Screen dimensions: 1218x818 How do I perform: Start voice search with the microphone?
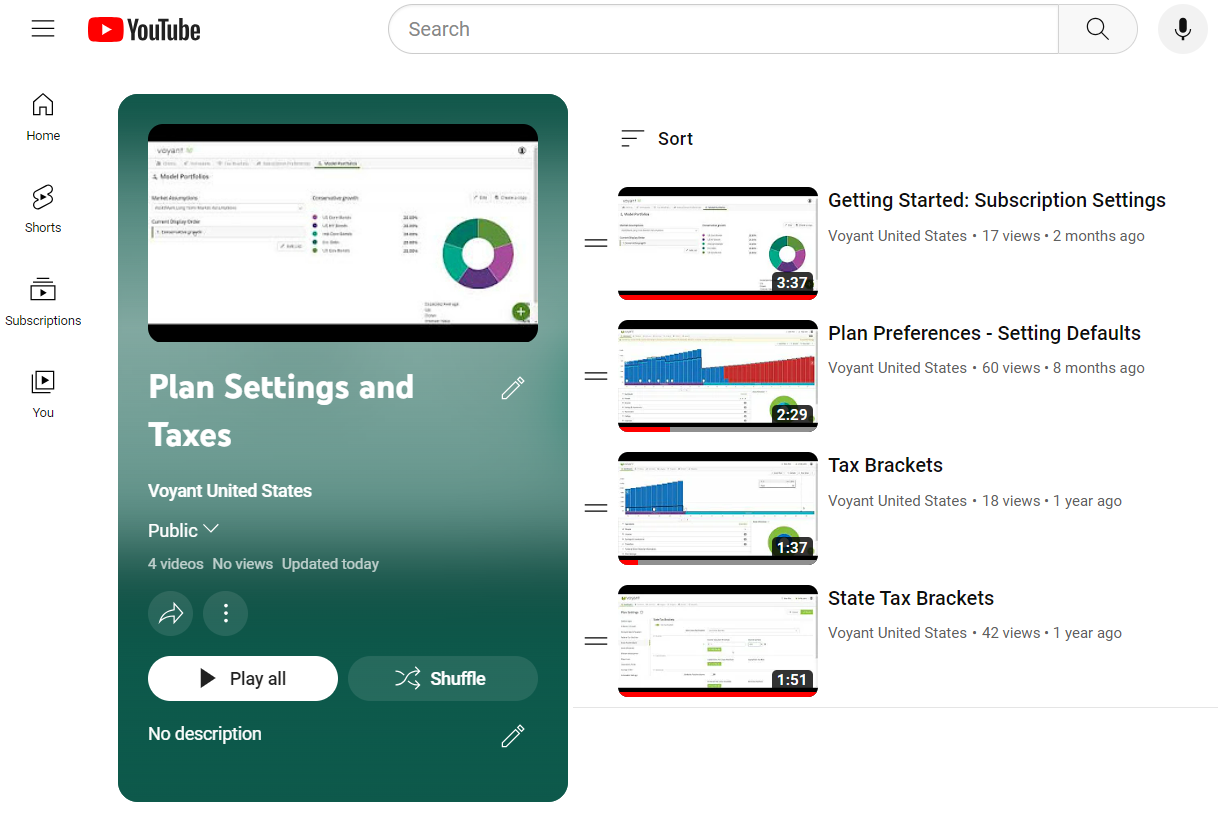coord(1183,29)
